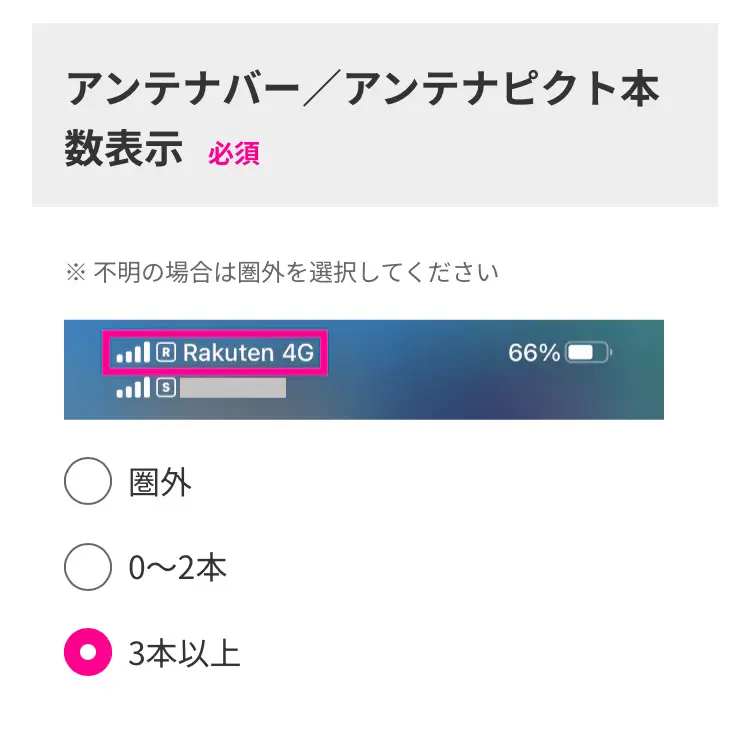This screenshot has width=750, height=732.
Task: Click the 3本以上 option label text
Action: coord(184,653)
